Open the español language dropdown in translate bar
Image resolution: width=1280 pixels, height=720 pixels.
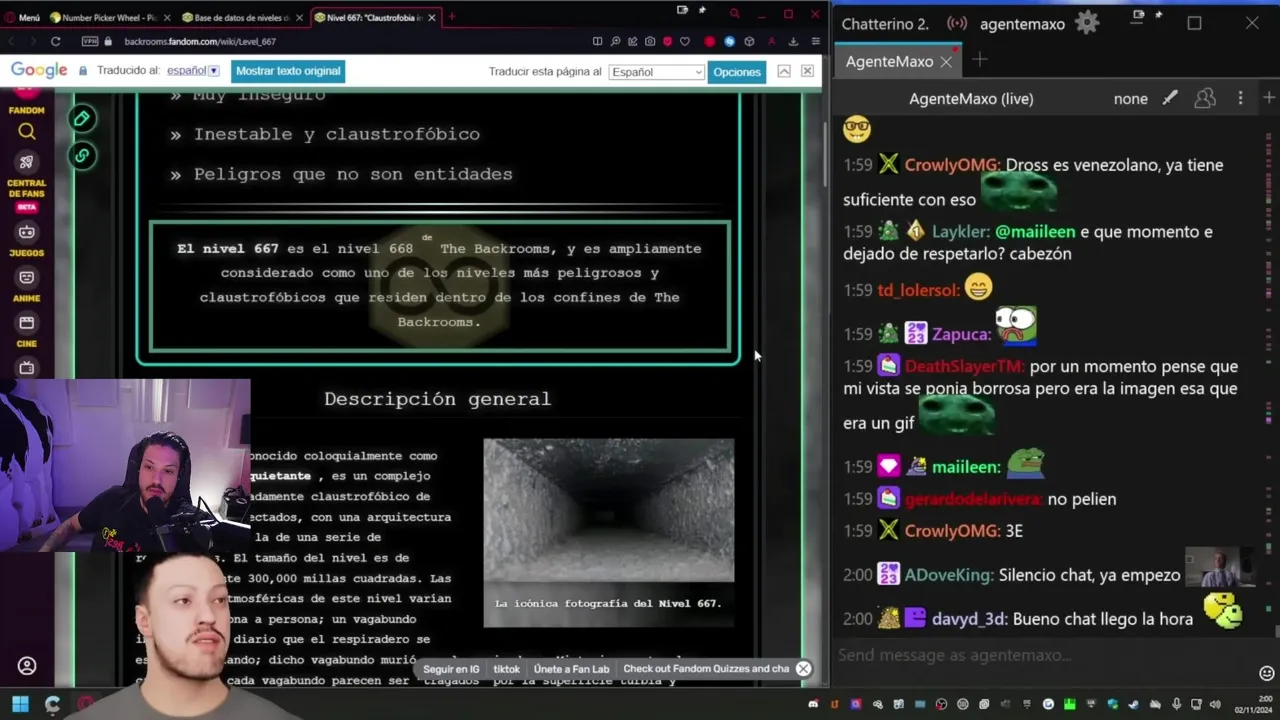193,71
